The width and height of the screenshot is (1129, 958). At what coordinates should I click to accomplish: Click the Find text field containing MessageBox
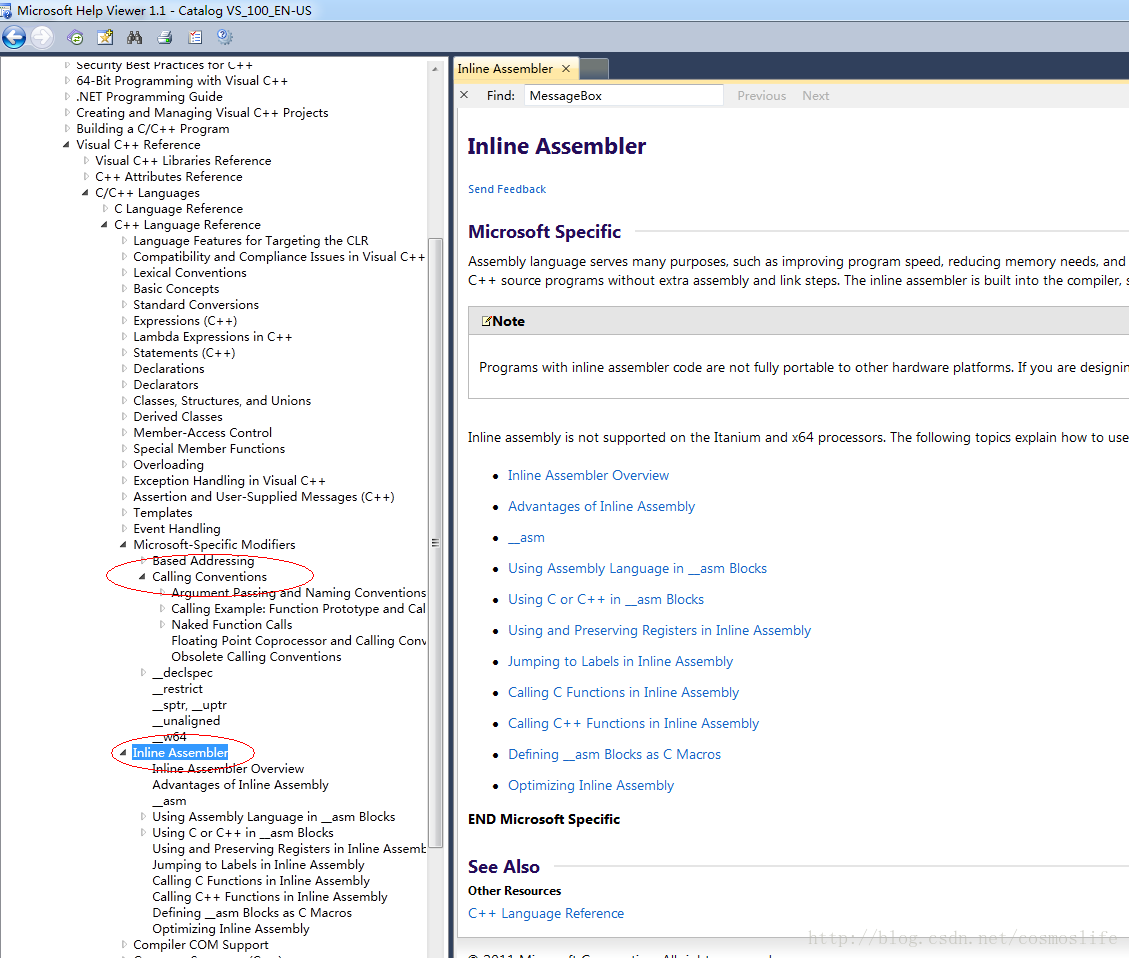point(624,96)
